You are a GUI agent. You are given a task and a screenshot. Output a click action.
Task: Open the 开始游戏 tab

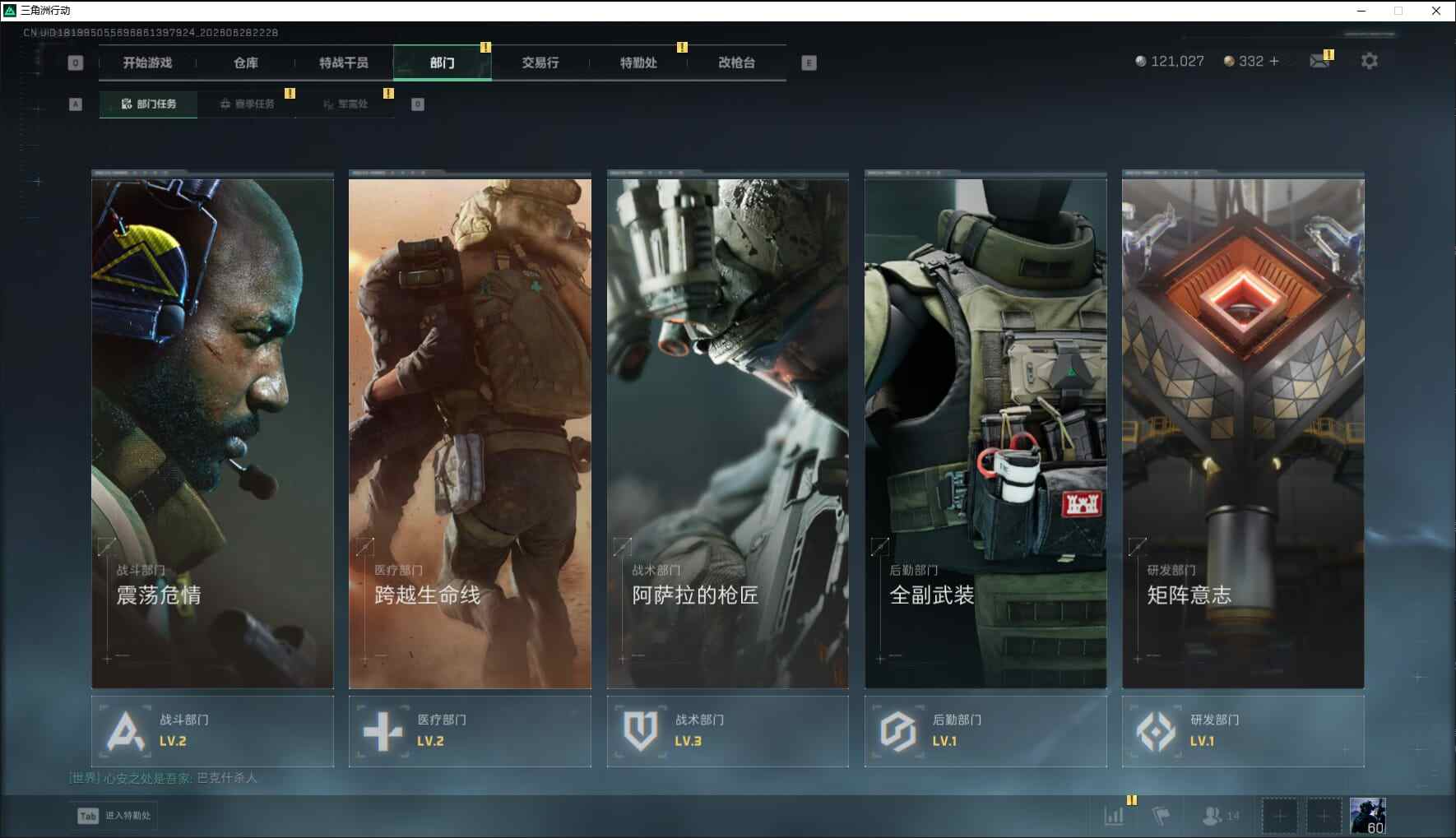click(147, 63)
